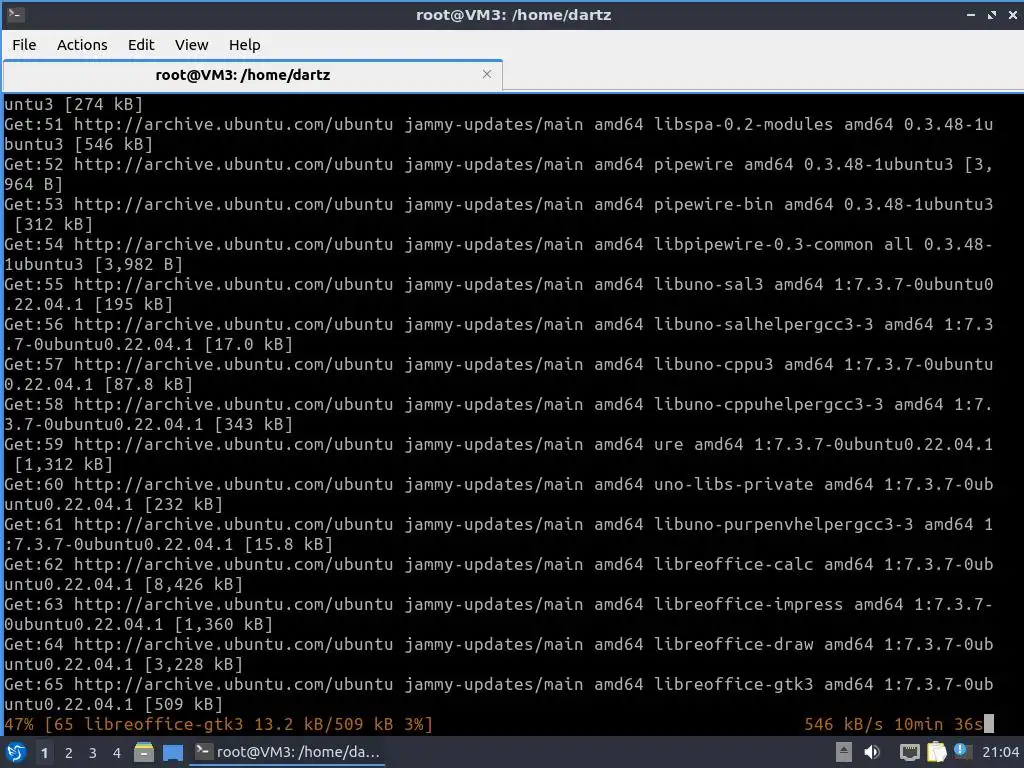
Task: Click the terminal icon in the title bar
Action: click(16, 14)
